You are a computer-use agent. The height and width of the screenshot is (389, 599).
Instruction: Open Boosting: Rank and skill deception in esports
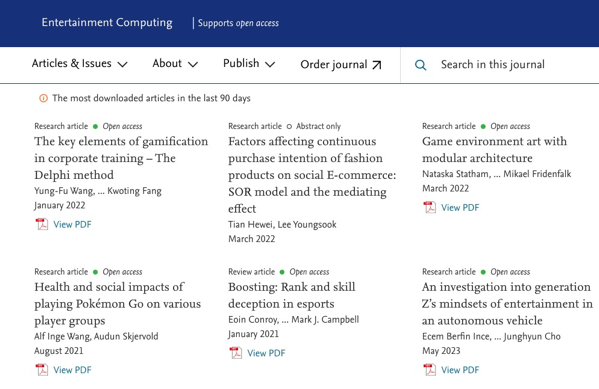(x=291, y=295)
